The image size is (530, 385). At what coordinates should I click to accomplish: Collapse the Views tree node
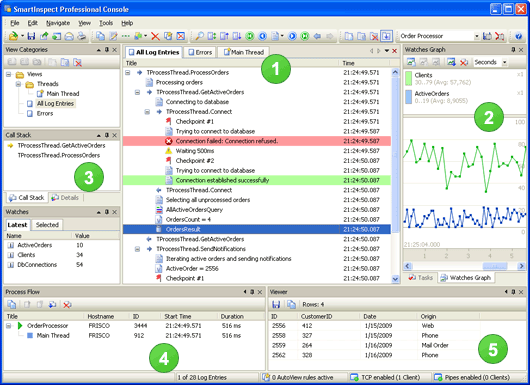[8, 74]
